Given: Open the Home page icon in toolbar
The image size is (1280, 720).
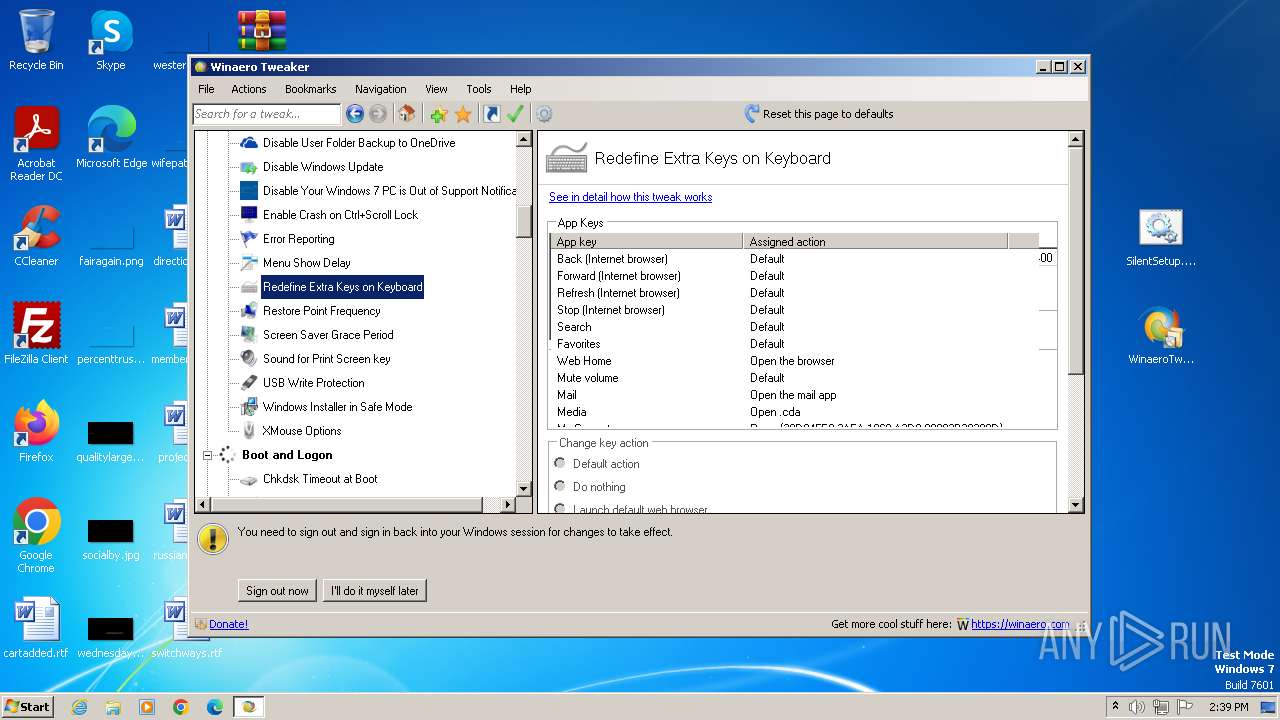Looking at the screenshot, I should coord(406,114).
